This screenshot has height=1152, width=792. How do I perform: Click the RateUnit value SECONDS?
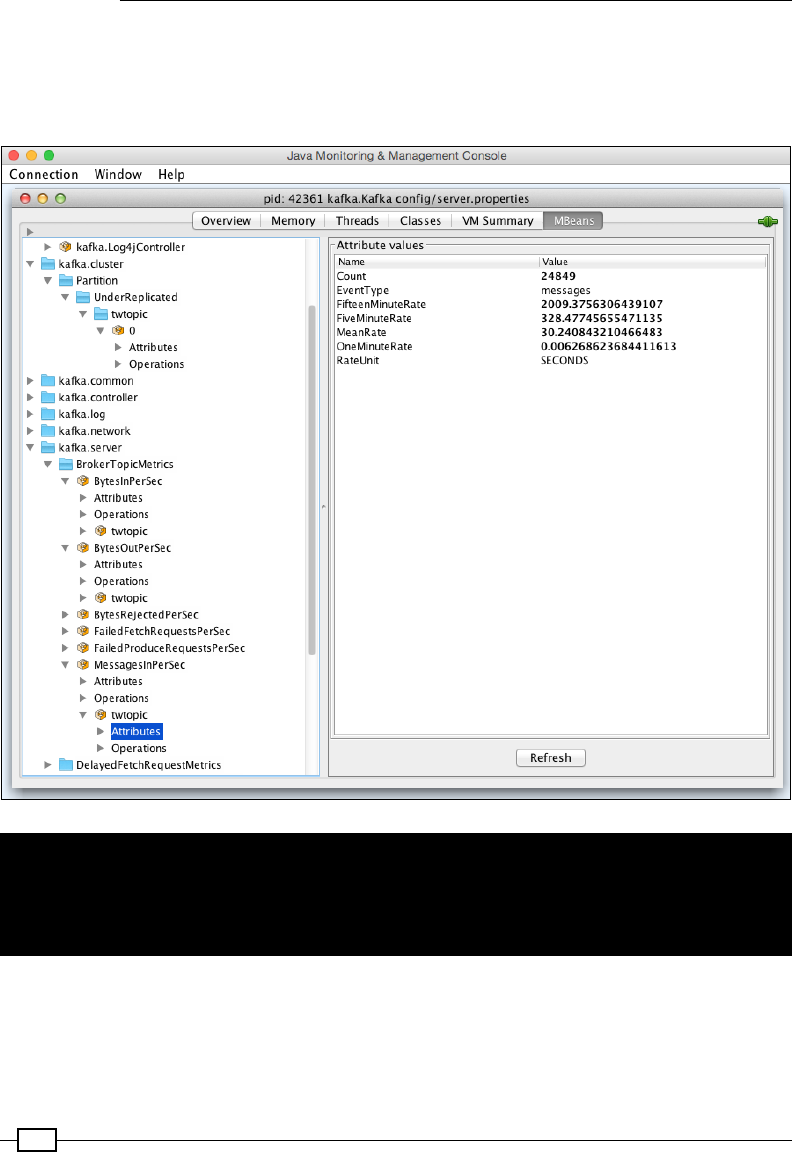[x=565, y=361]
